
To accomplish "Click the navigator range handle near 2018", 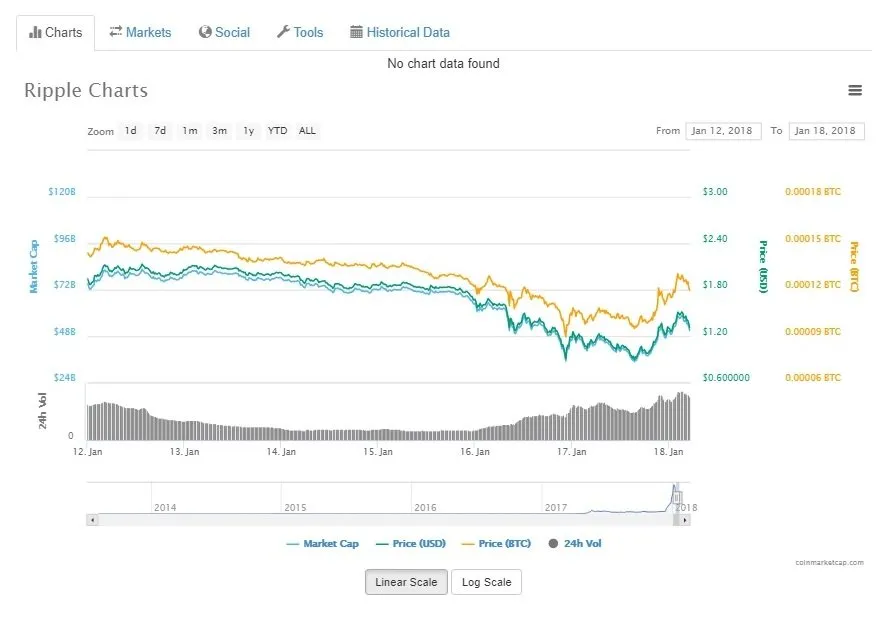I will pos(677,497).
